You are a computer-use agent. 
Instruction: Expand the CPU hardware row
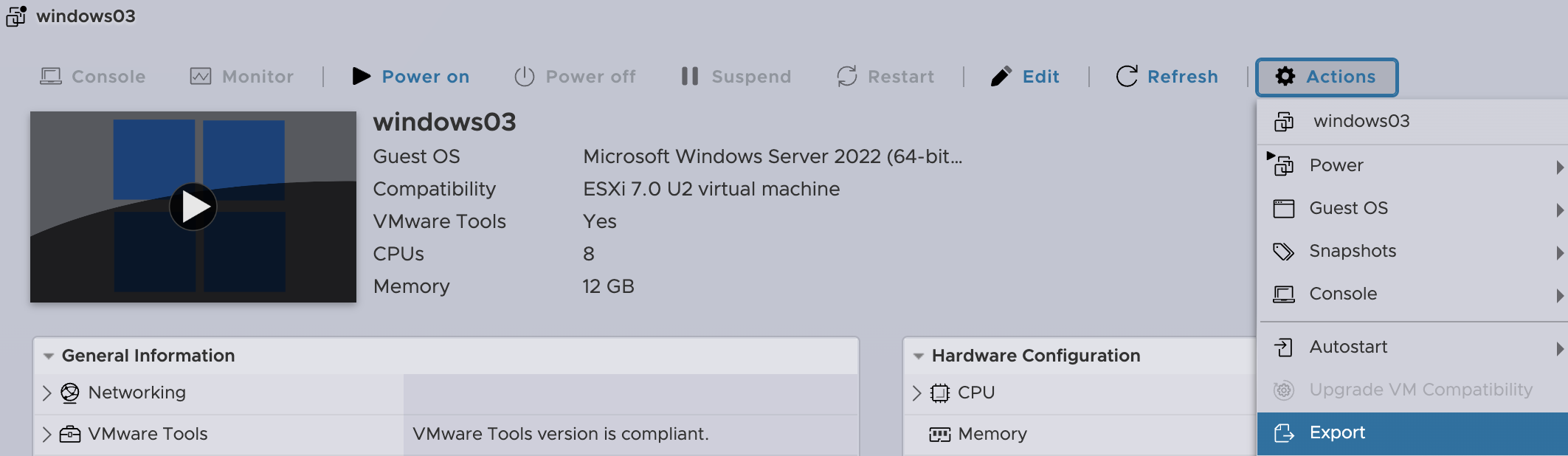917,393
